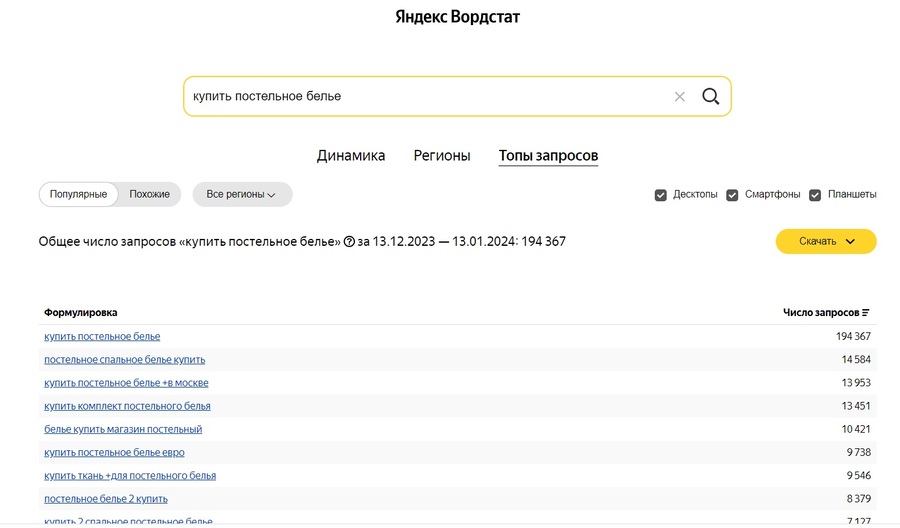
Task: Switch to the Динамика tab
Action: pos(351,155)
